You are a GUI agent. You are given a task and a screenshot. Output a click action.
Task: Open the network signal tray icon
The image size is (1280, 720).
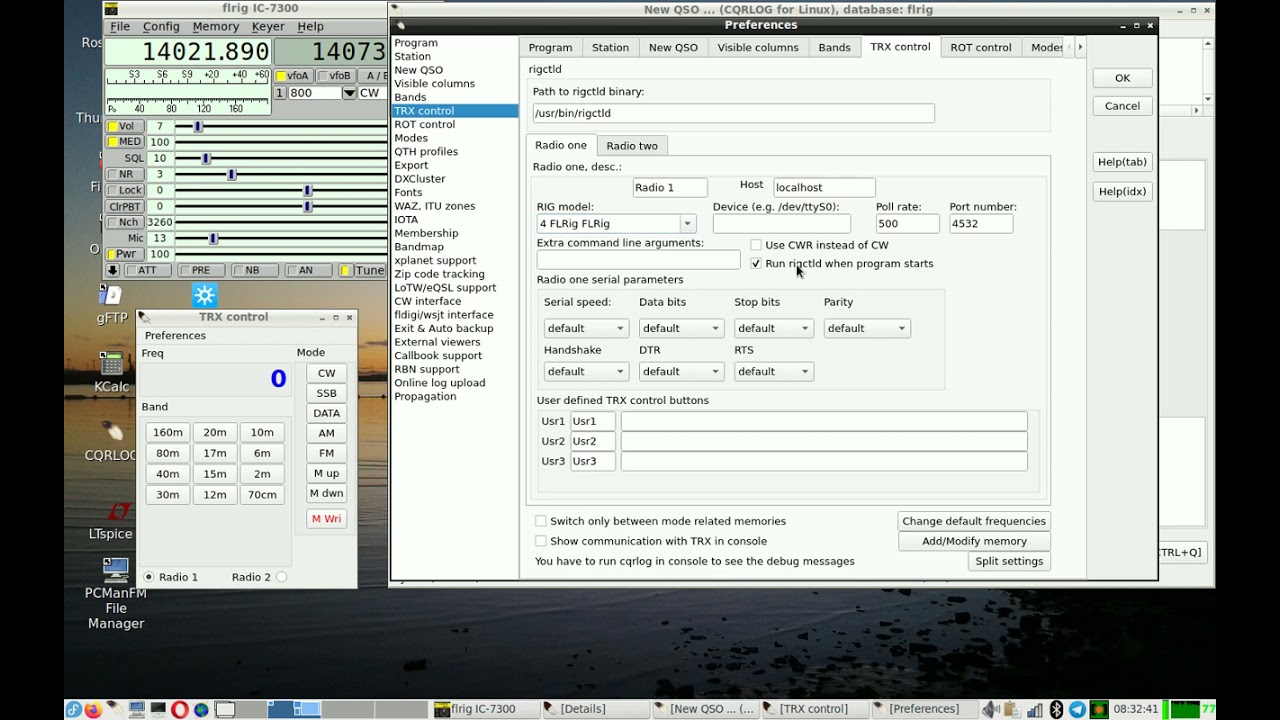pos(1034,710)
